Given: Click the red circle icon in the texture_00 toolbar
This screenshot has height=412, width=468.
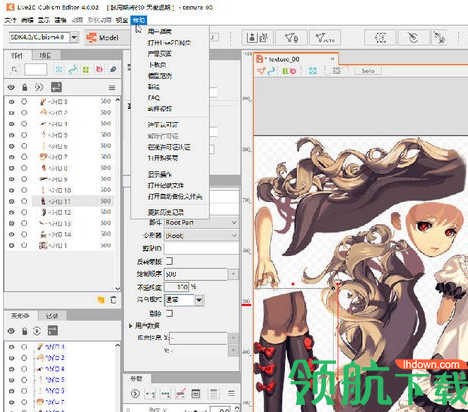Looking at the screenshot, I should [293, 71].
